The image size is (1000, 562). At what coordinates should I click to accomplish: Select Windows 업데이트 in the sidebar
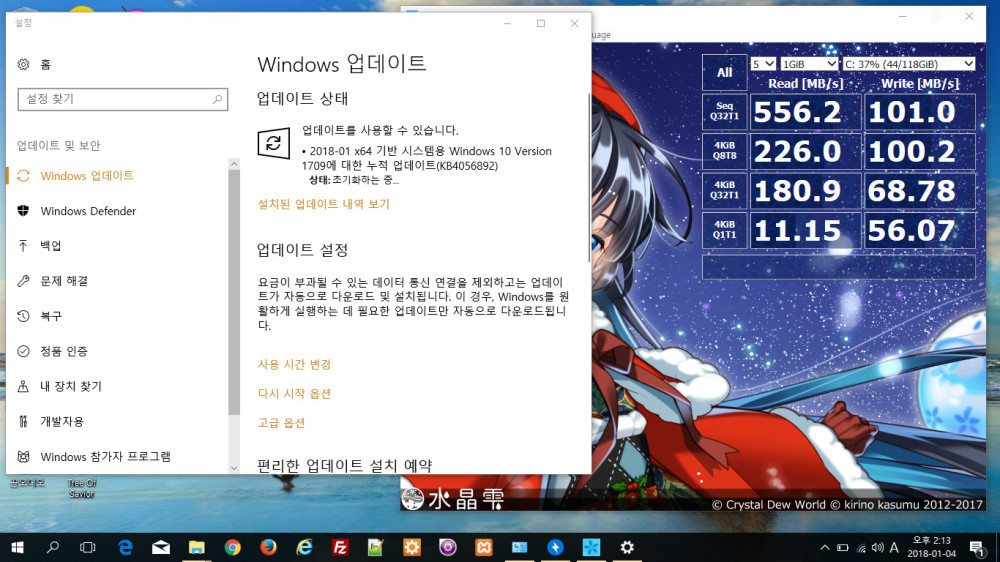[87, 176]
